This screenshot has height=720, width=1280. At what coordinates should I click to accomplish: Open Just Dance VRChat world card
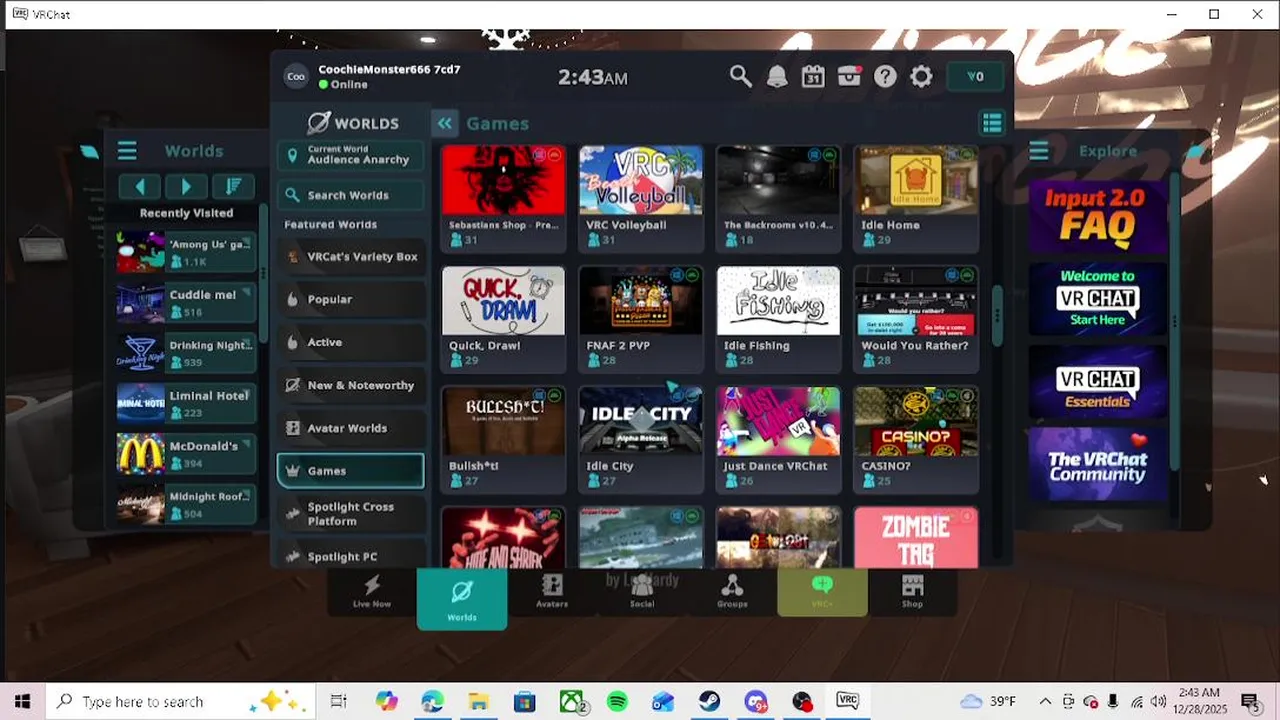click(x=778, y=439)
